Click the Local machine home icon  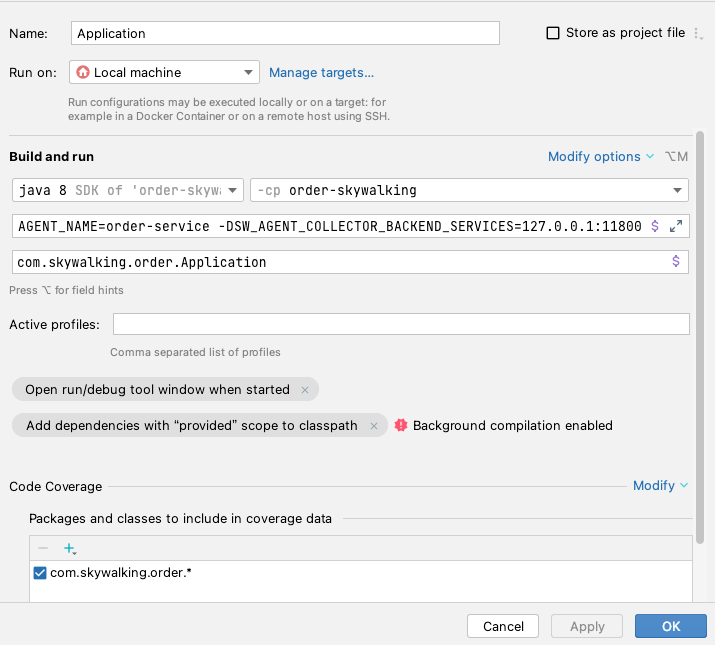tap(83, 72)
